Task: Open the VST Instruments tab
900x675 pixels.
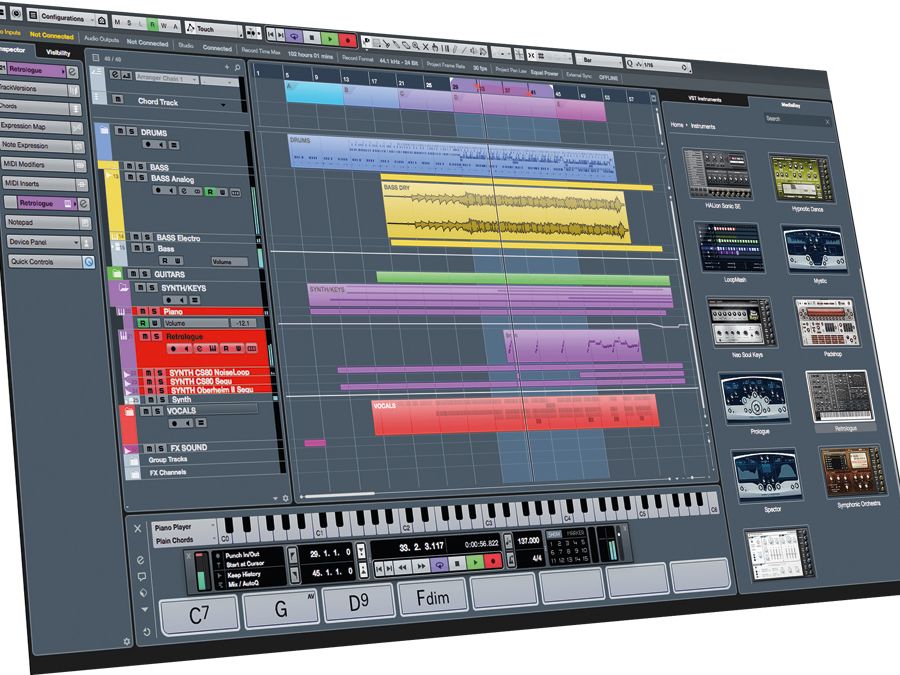Action: (x=705, y=99)
